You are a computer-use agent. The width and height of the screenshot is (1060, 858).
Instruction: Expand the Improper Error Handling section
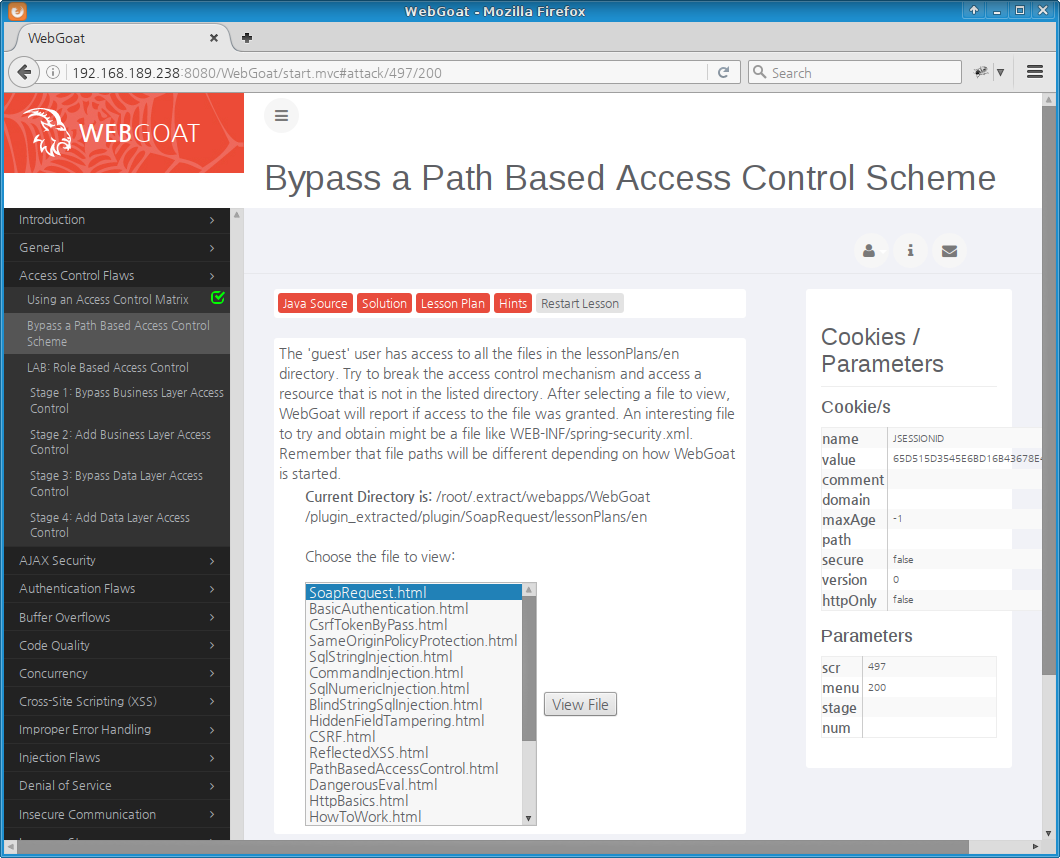[117, 730]
